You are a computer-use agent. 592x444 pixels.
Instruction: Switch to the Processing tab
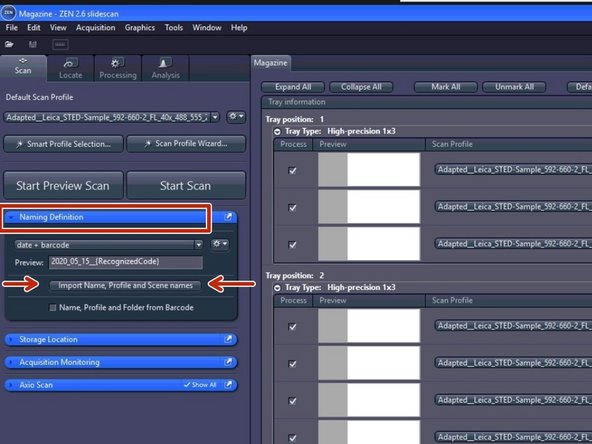click(x=118, y=68)
